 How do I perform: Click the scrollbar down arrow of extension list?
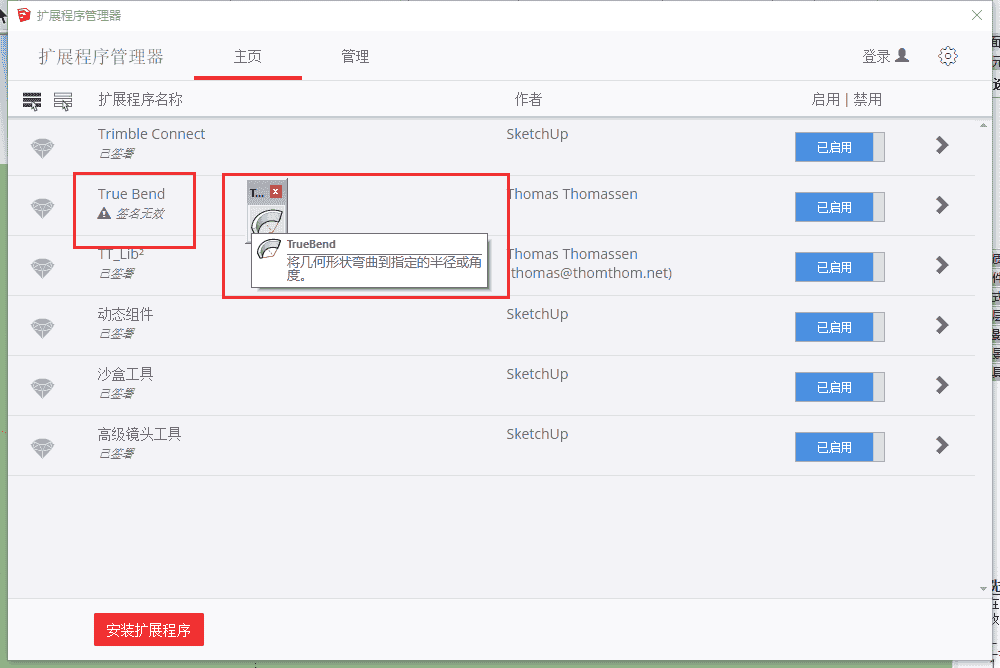(983, 589)
